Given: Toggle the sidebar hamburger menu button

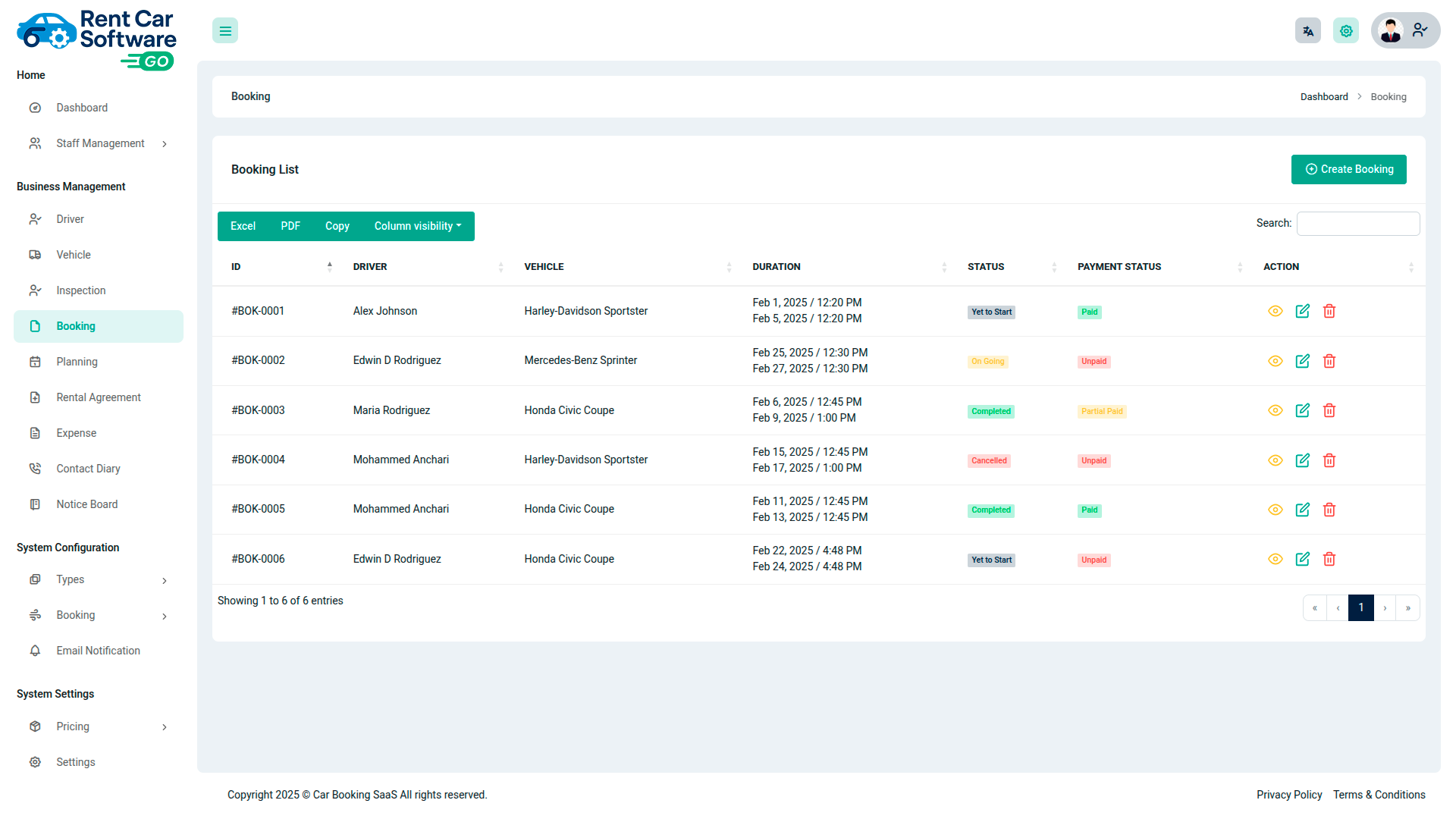Looking at the screenshot, I should 225,31.
